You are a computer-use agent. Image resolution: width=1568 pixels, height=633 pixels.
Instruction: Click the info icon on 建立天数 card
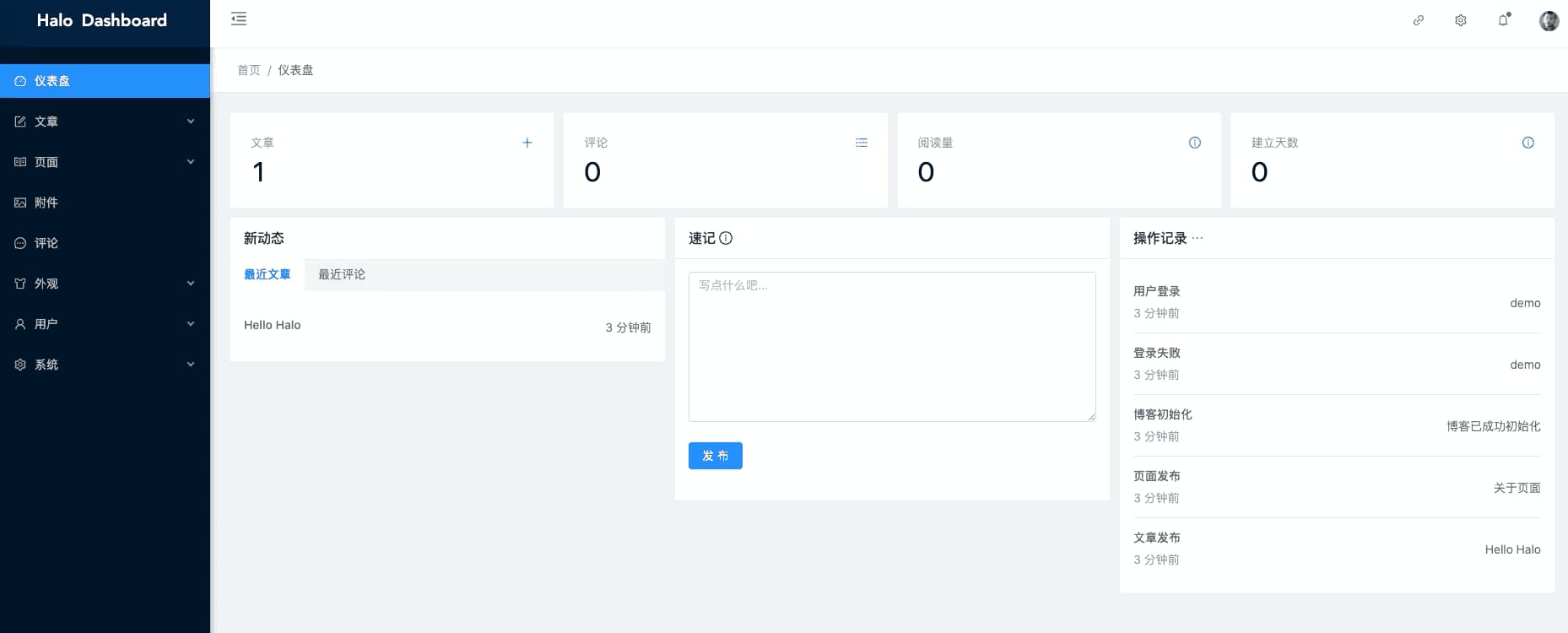(1528, 143)
